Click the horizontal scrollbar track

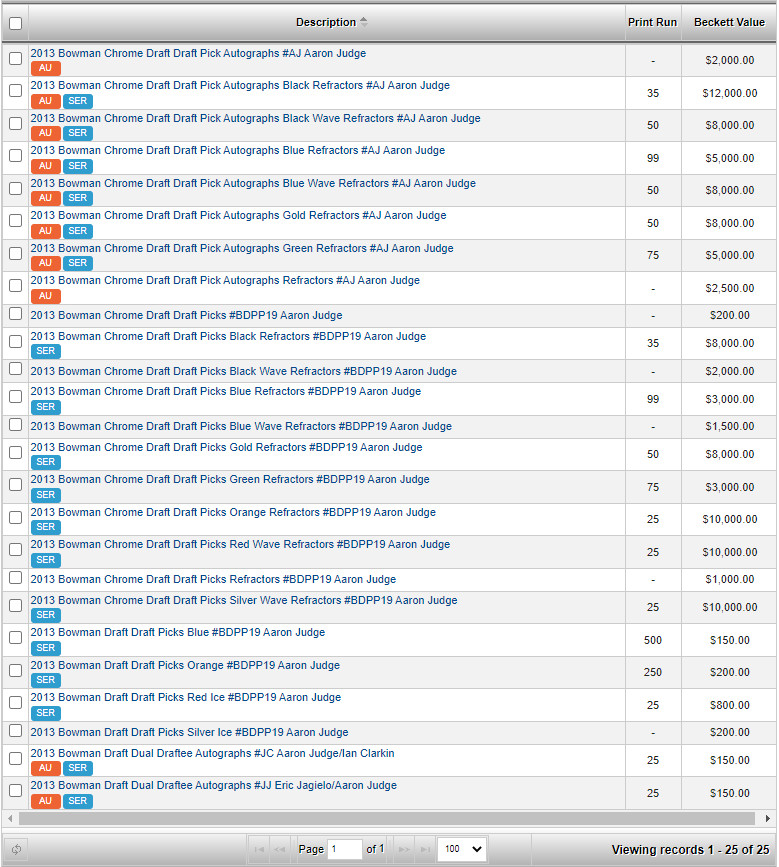387,818
